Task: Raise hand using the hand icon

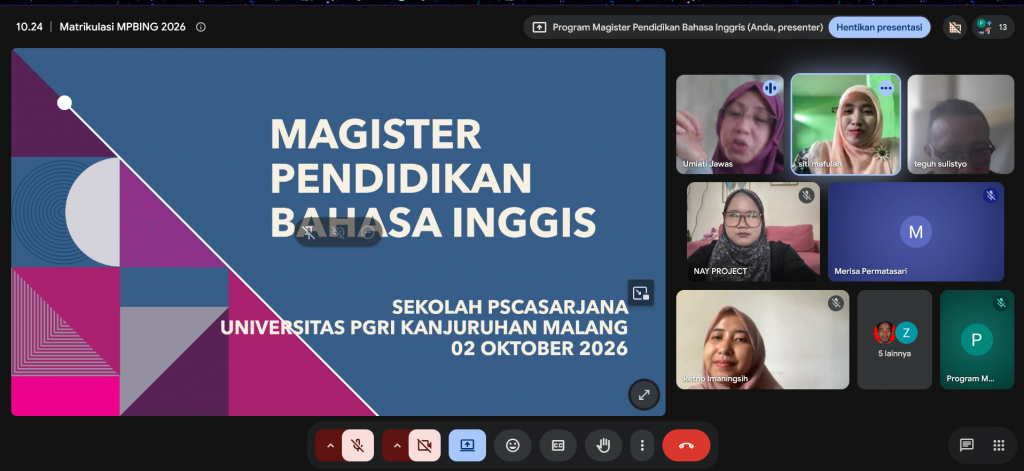Action: (x=603, y=446)
